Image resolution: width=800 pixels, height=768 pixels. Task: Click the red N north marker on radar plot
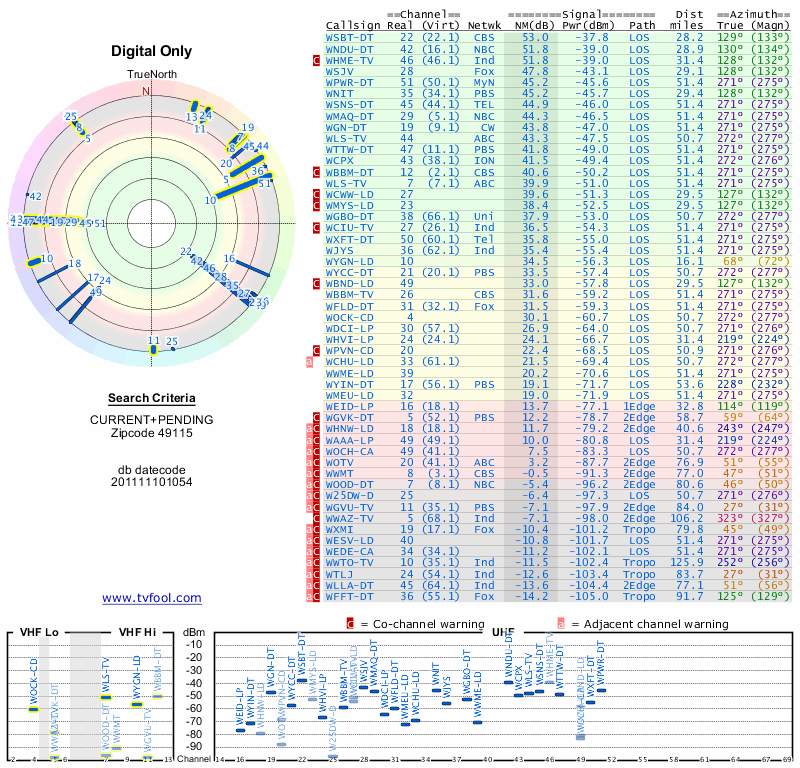146,91
